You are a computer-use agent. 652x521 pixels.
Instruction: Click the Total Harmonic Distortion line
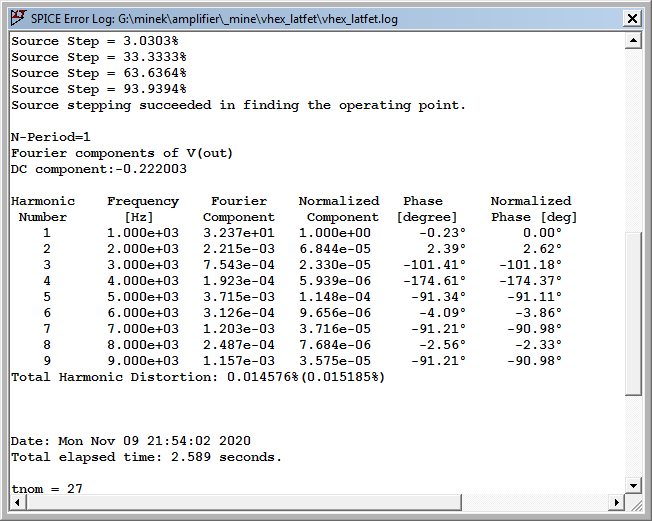(198, 377)
